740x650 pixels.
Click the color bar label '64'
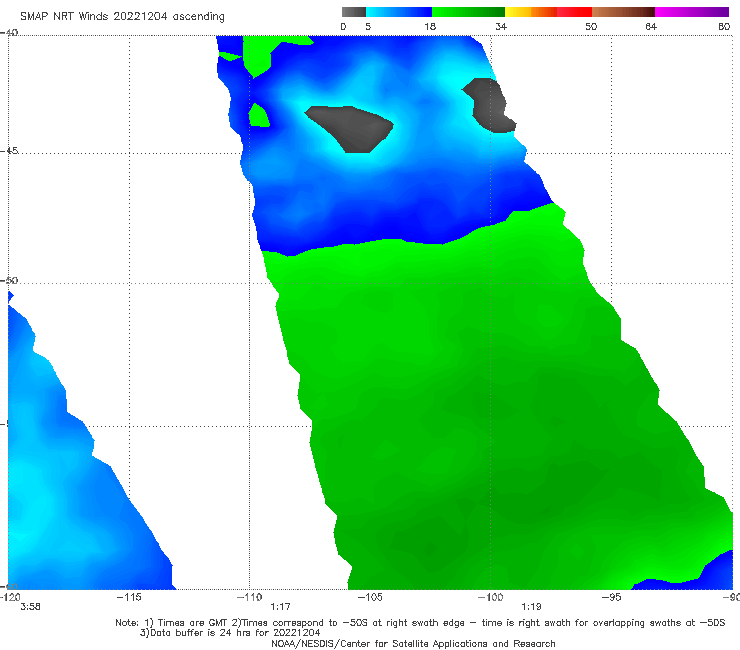click(x=651, y=26)
